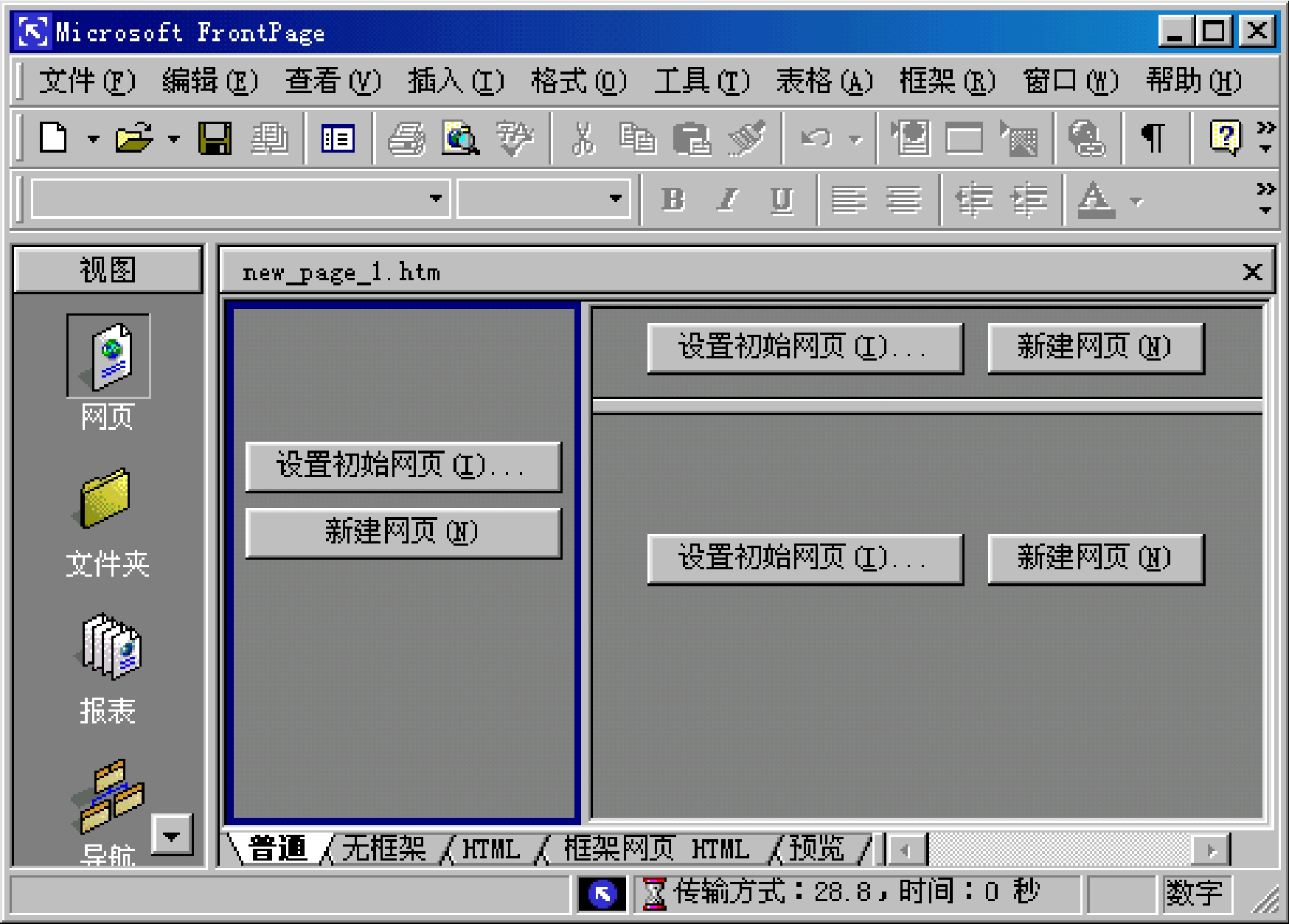Screen dimensions: 1289x924
Task: Close the new_page_1.htm document
Action: tap(1252, 272)
